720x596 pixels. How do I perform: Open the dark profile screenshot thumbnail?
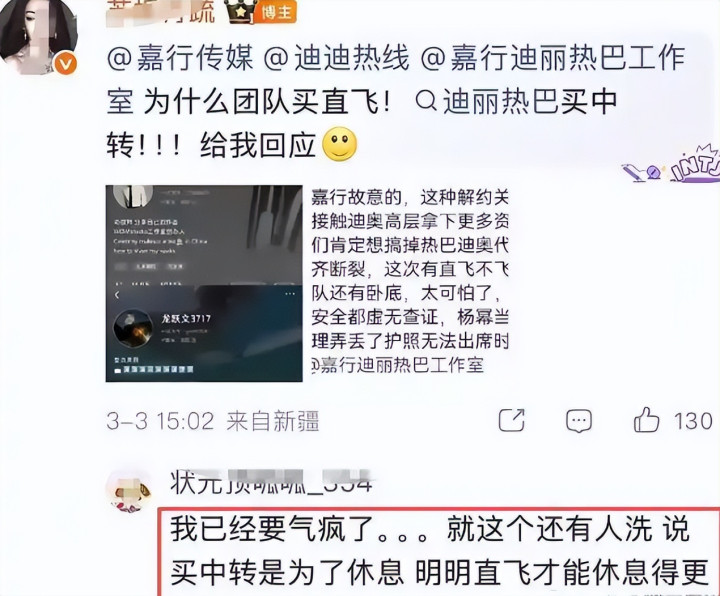pyautogui.click(x=204, y=283)
